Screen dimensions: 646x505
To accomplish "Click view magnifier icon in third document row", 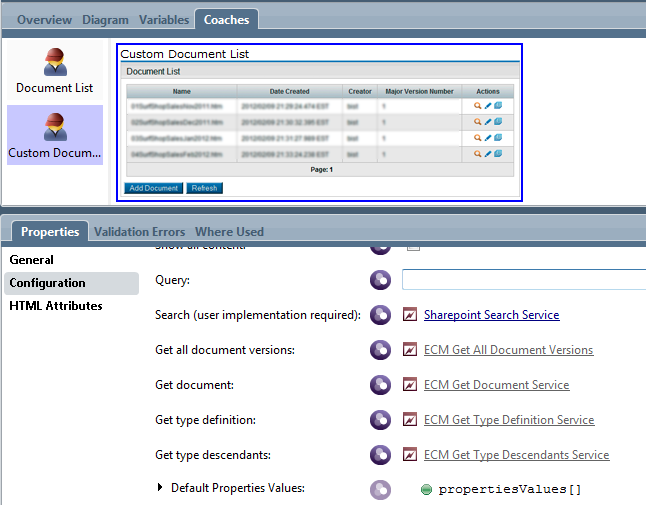I will tap(477, 138).
